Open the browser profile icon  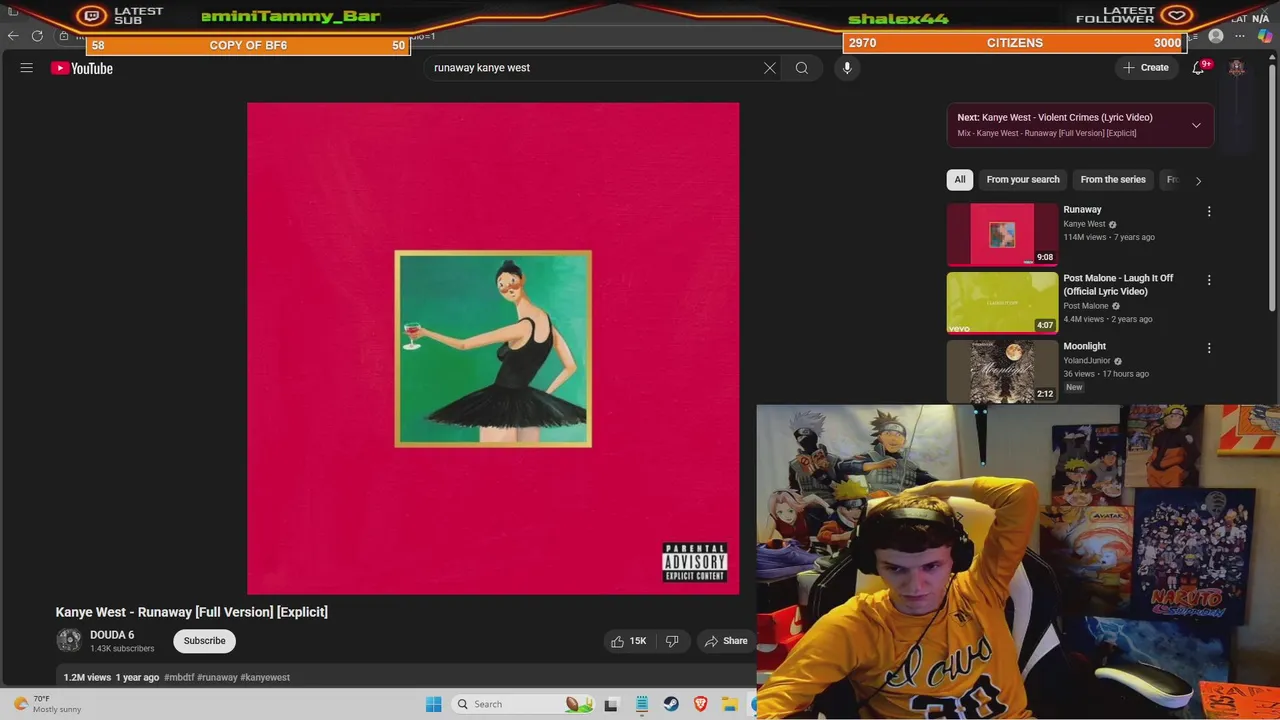pyautogui.click(x=1216, y=36)
